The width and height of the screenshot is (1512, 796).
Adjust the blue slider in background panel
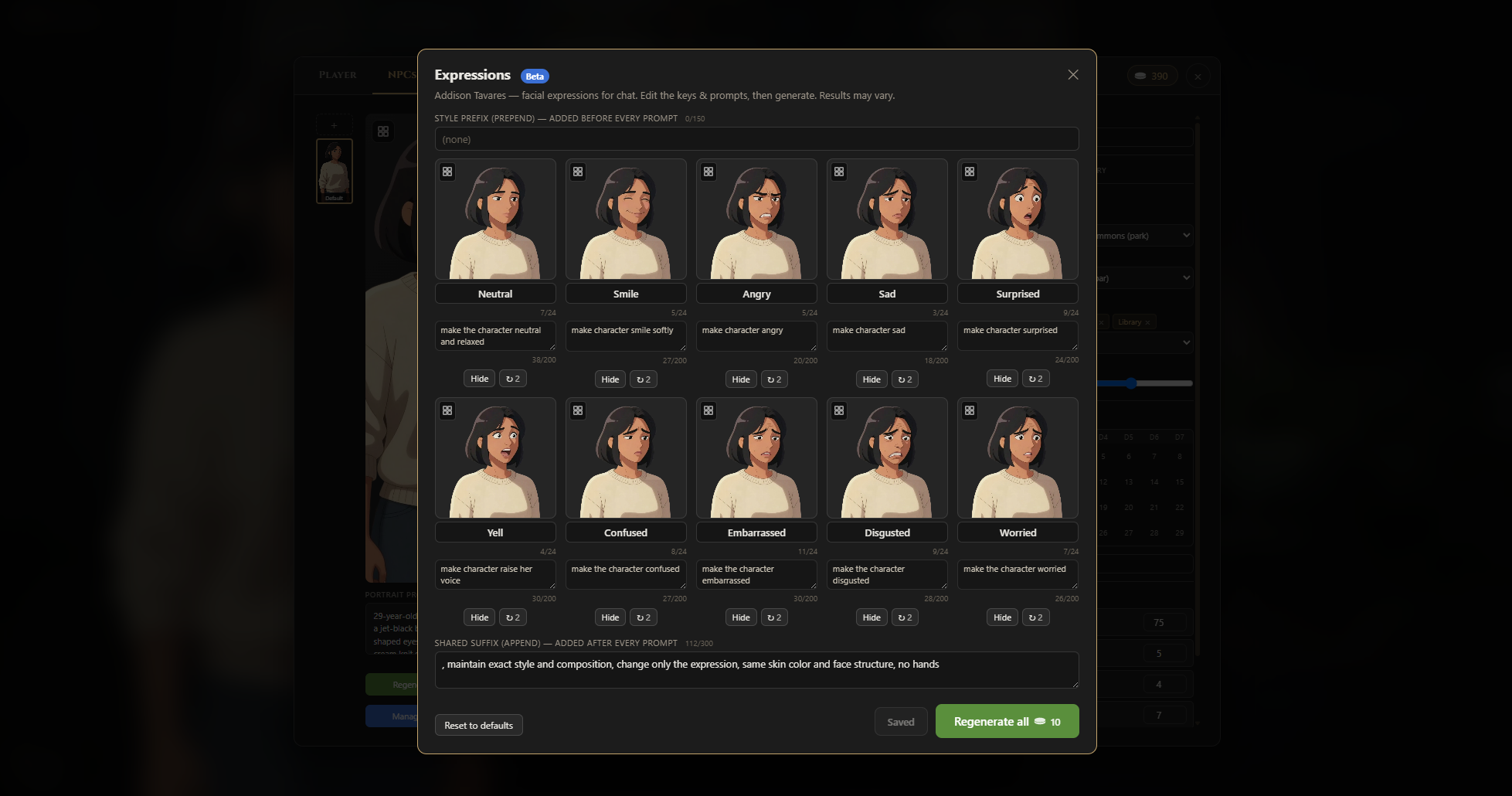pyautogui.click(x=1131, y=383)
